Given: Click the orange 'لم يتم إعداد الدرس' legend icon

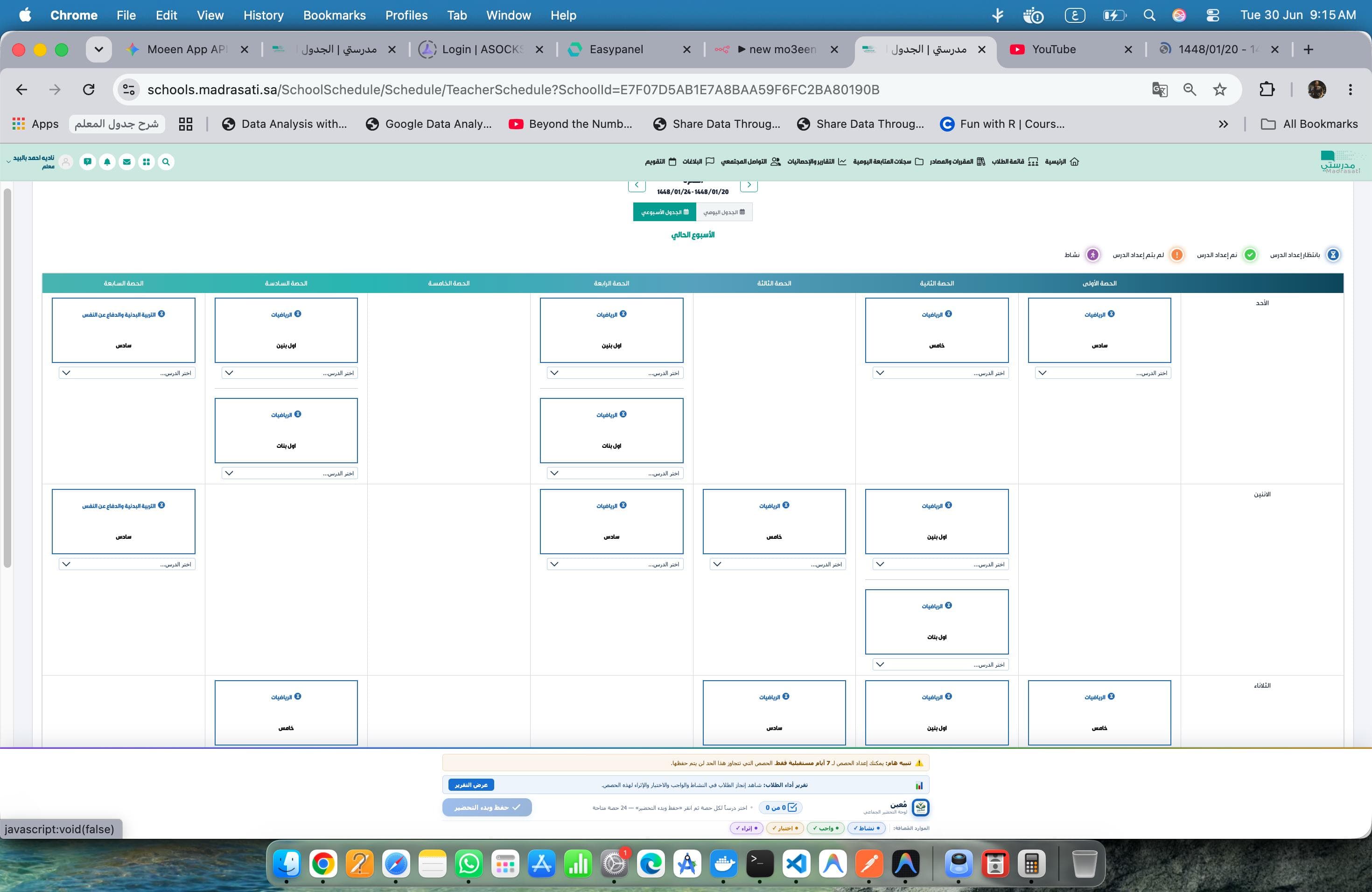Looking at the screenshot, I should [1177, 255].
